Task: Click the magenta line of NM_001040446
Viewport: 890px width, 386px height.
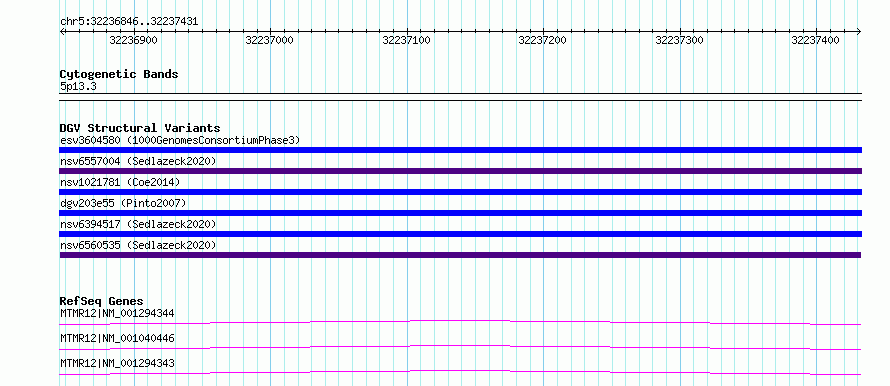Action: coord(460,347)
